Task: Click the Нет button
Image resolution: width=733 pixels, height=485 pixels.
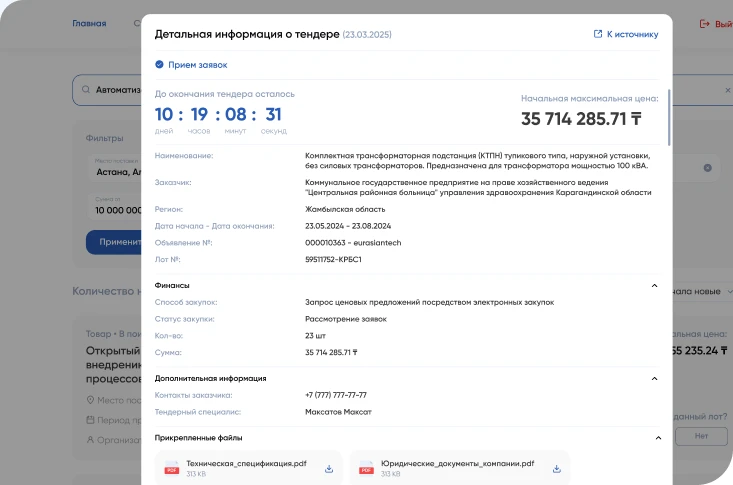Action: click(701, 436)
